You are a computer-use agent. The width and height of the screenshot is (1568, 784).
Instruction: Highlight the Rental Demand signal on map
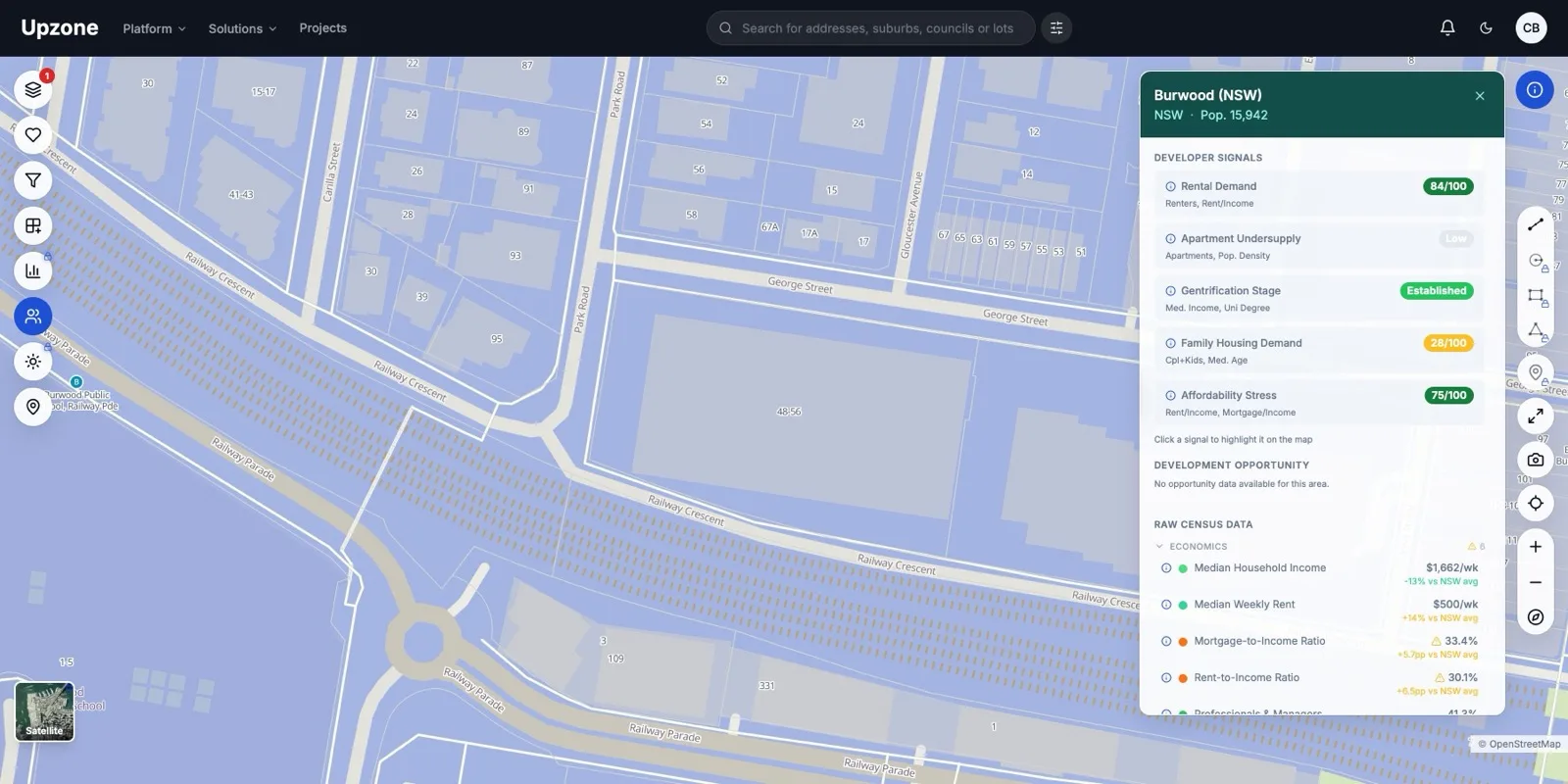click(x=1319, y=194)
